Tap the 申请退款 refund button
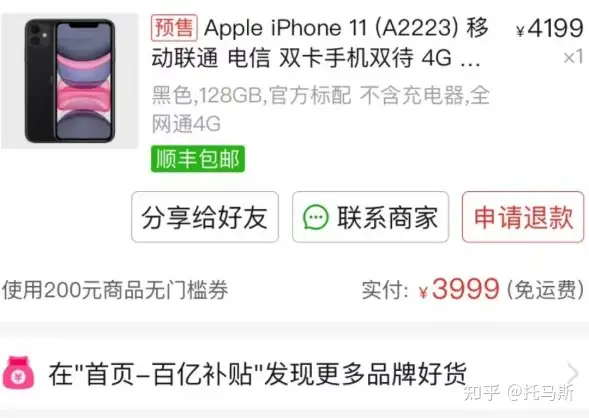The width and height of the screenshot is (589, 418). [523, 217]
